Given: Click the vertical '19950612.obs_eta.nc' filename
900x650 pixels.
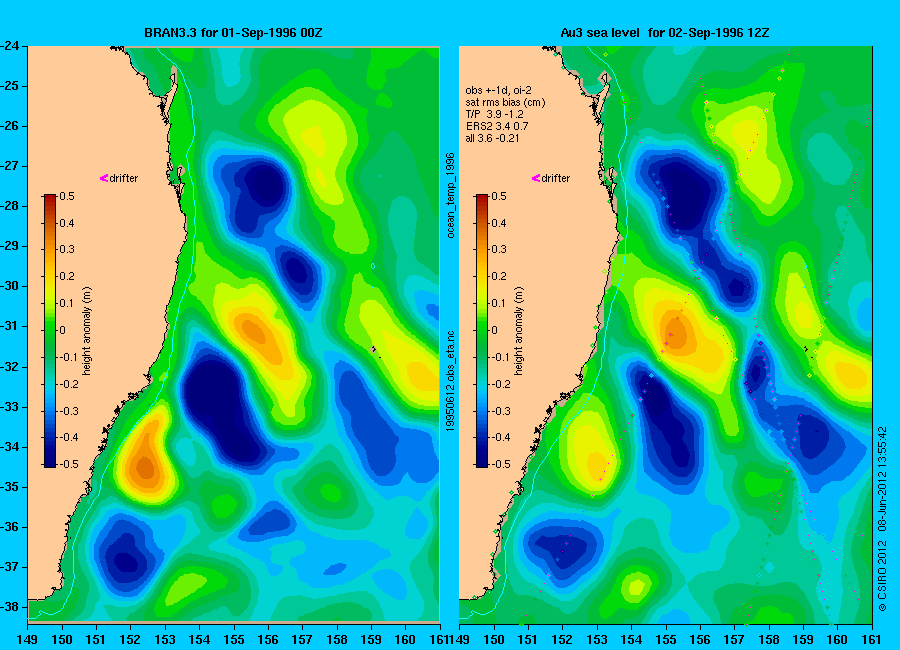Looking at the screenshot, I should (x=451, y=381).
